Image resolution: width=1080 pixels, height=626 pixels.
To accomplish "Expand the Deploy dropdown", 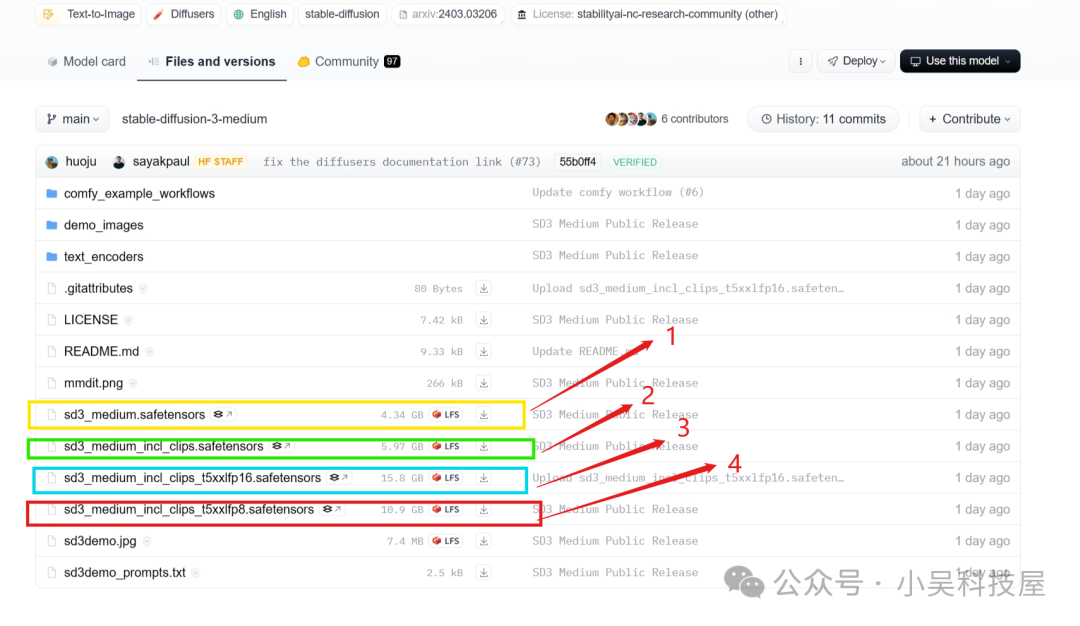I will pyautogui.click(x=856, y=61).
